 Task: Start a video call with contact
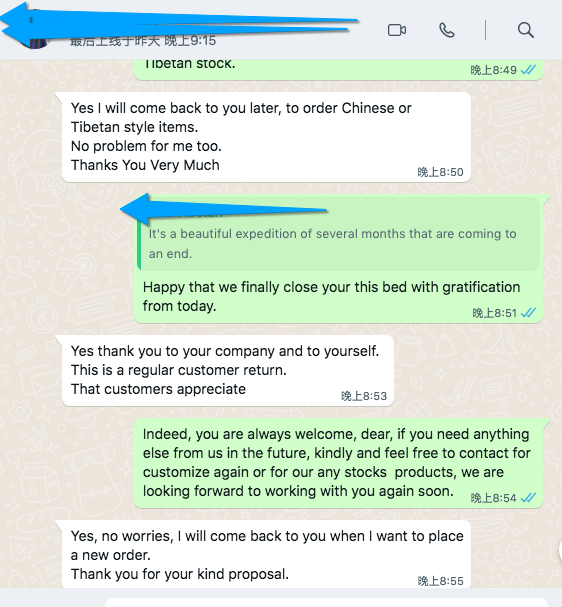[x=397, y=30]
